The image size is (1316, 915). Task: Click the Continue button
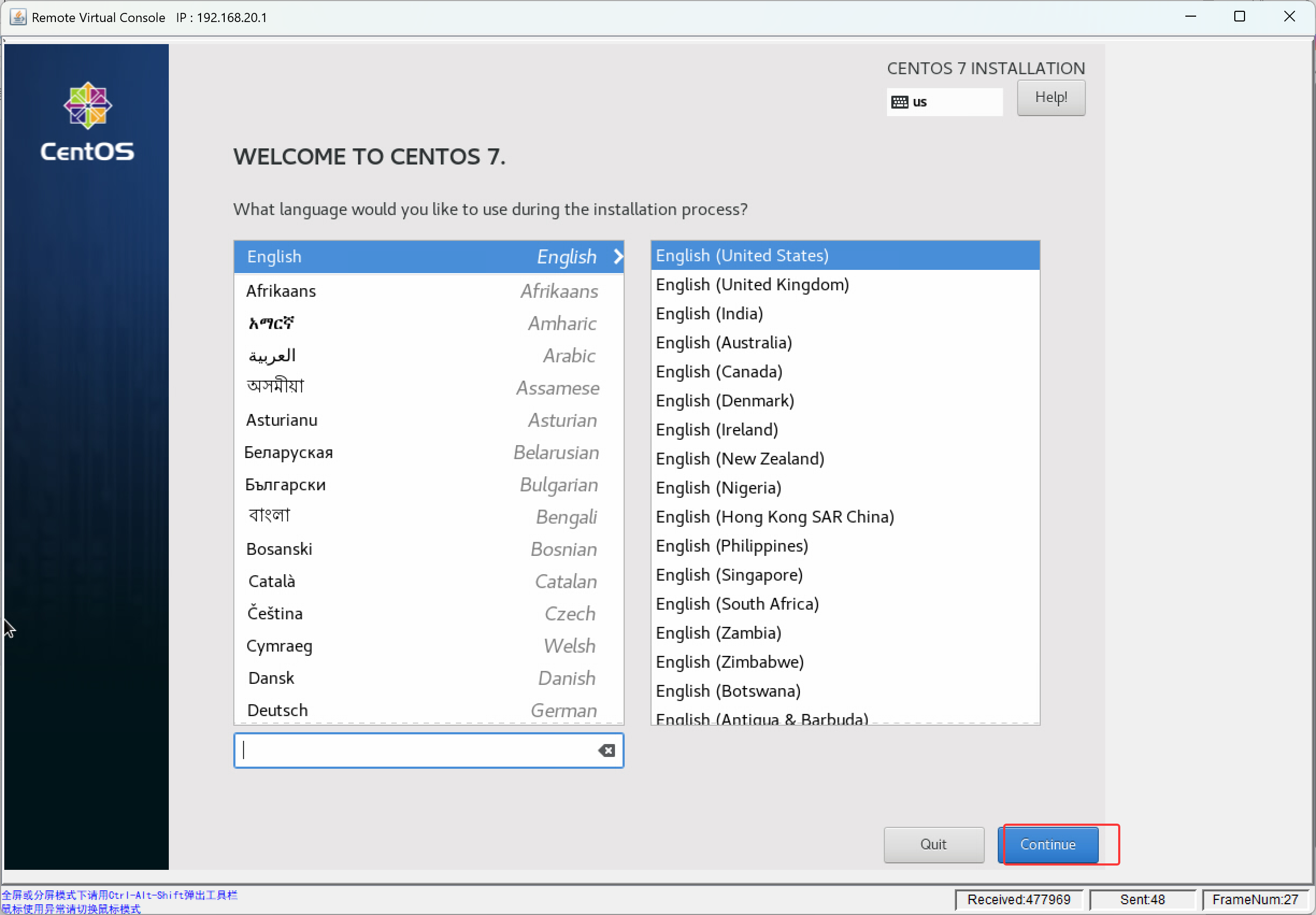click(x=1047, y=845)
